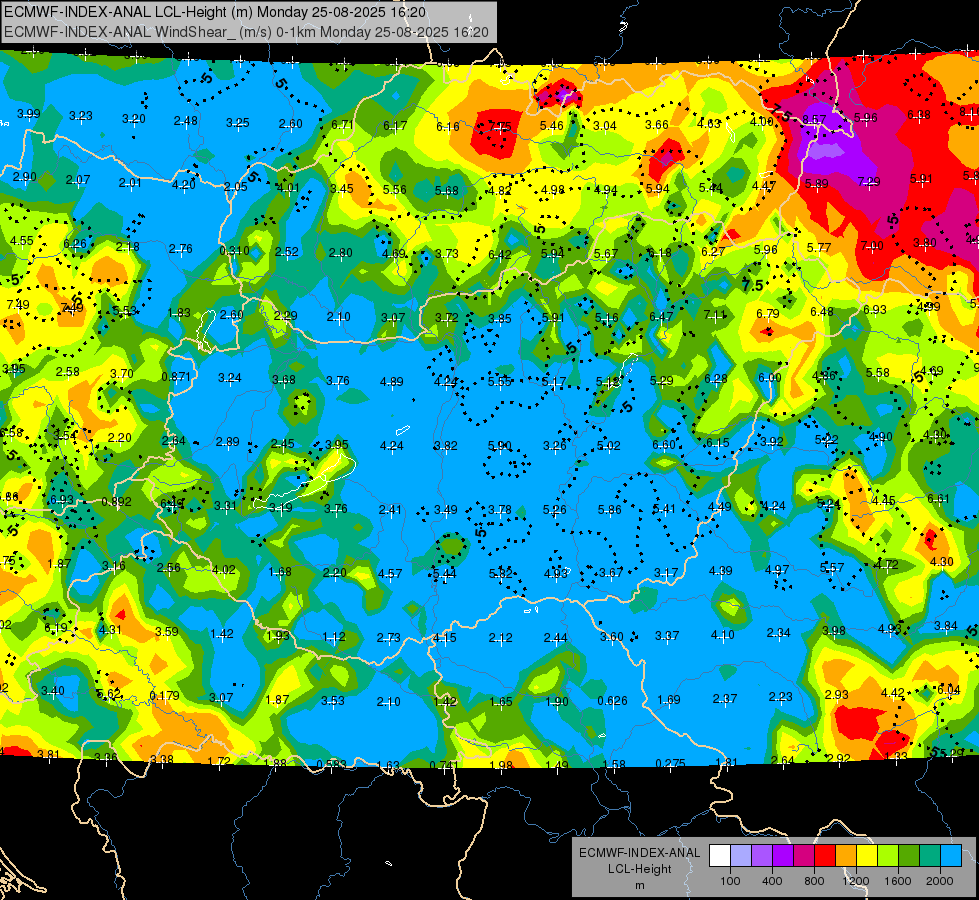Screen dimensions: 979x900
Task: Click the 0.275 value at the bottom edge
Action: (x=671, y=763)
